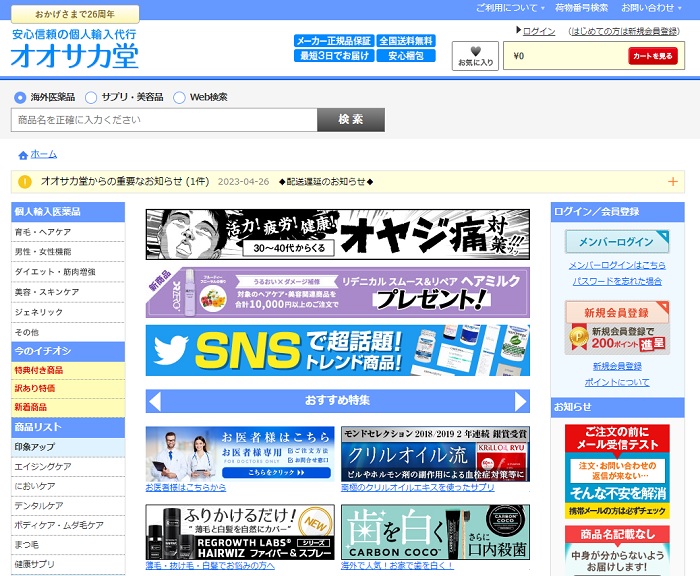
Task: Open the お医者様はこちら banner image
Action: pos(240,454)
